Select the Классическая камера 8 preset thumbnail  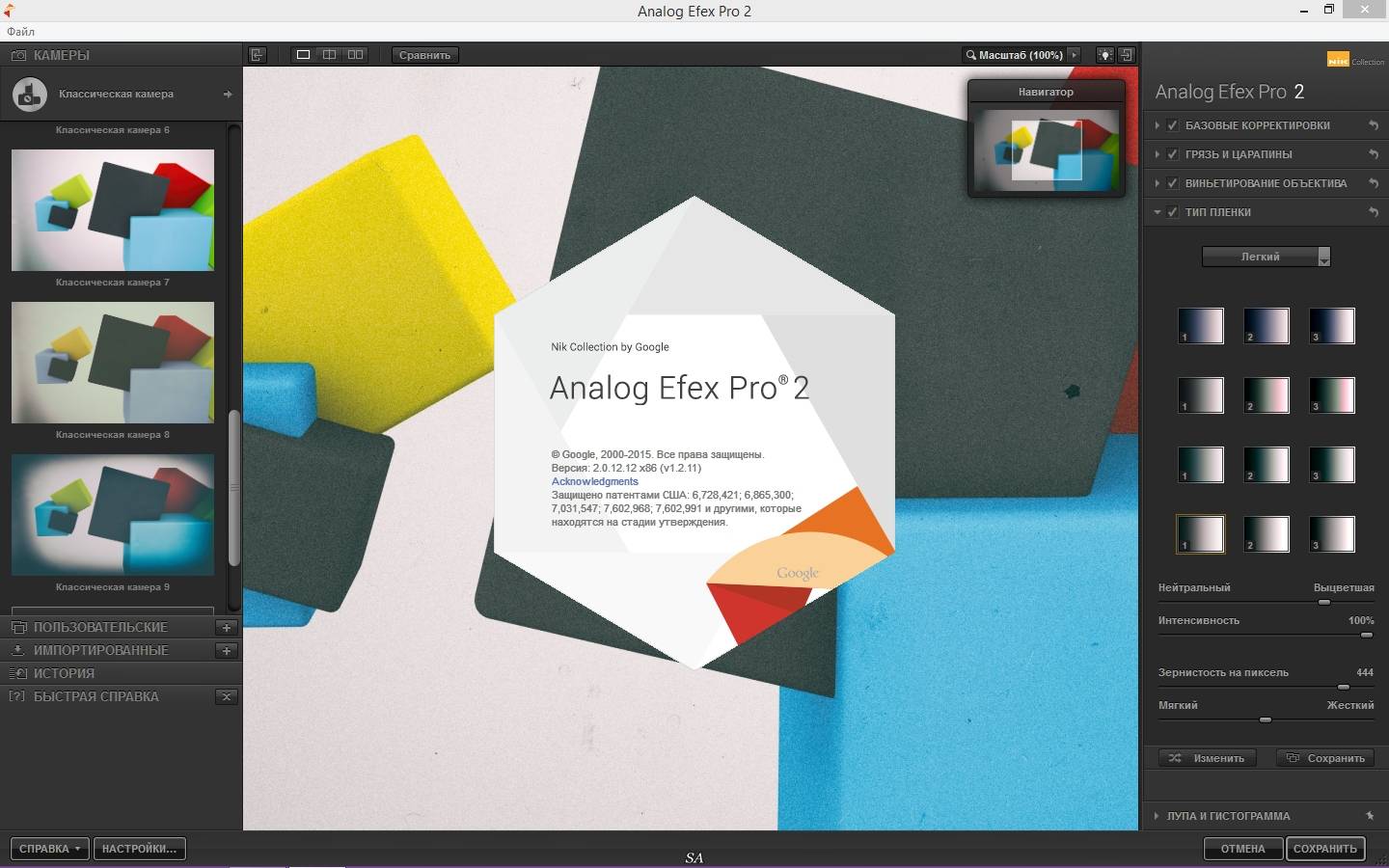[x=113, y=362]
